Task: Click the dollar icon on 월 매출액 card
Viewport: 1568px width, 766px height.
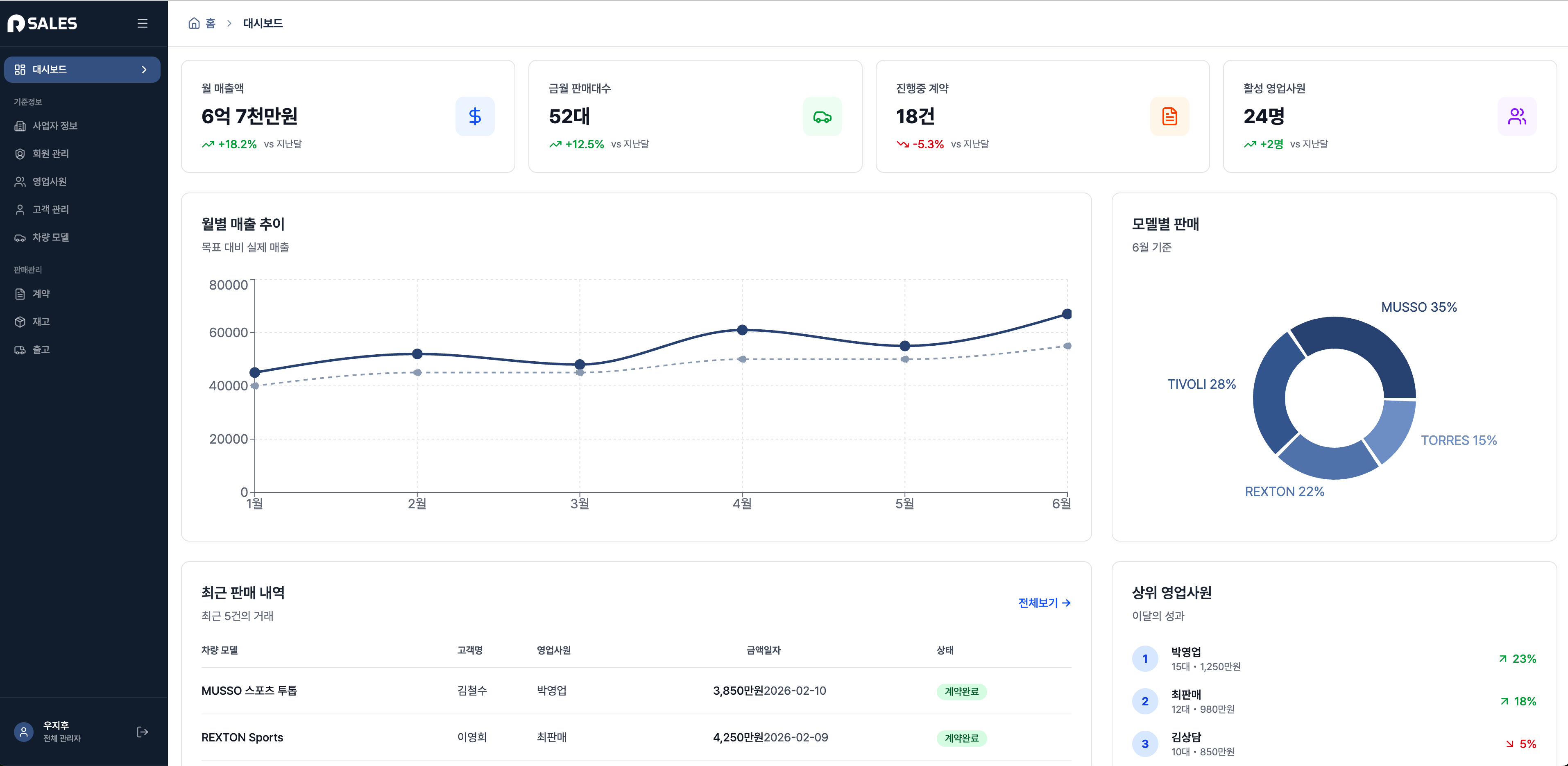Action: (475, 116)
